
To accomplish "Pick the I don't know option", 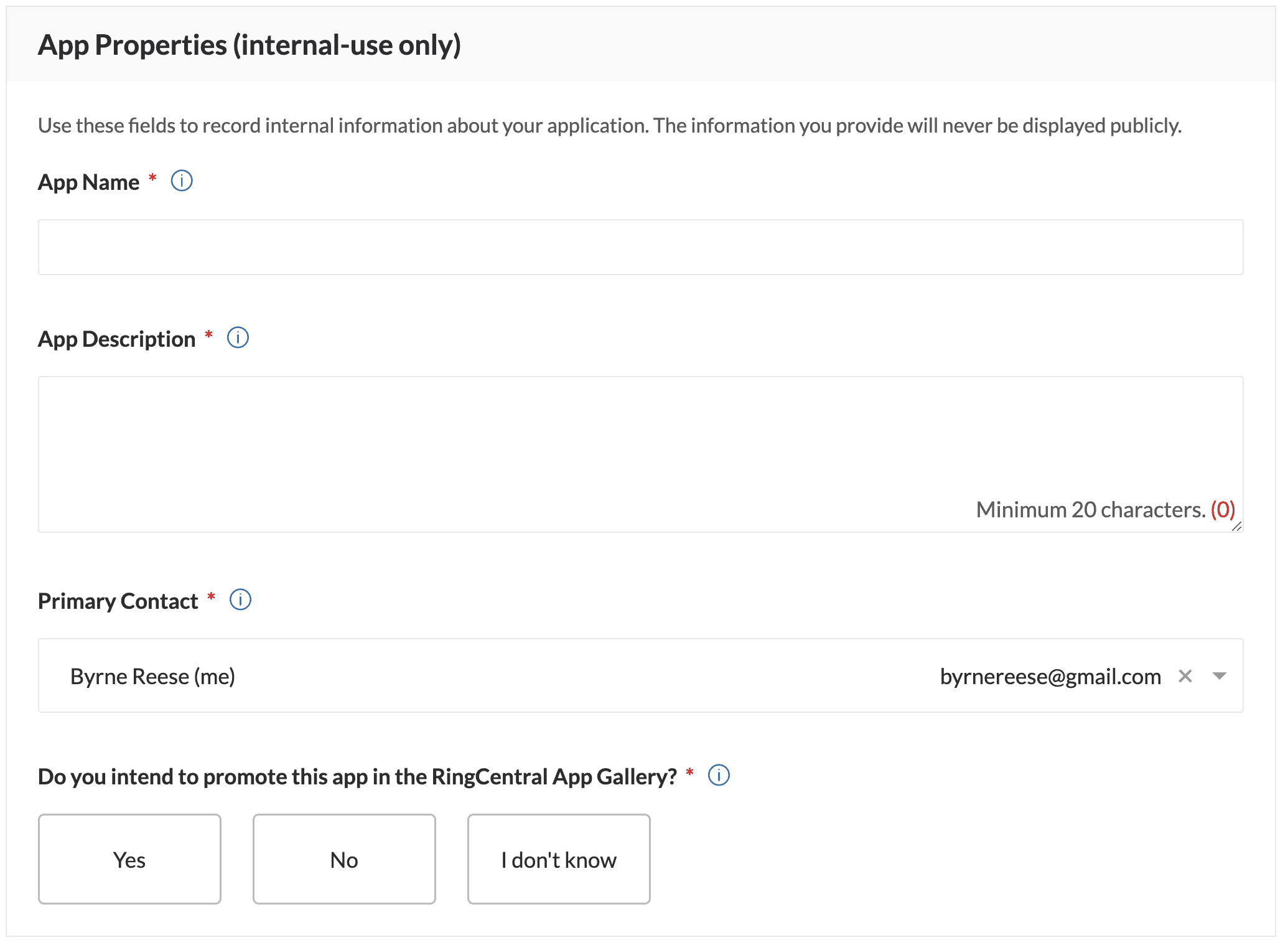I will click(559, 859).
